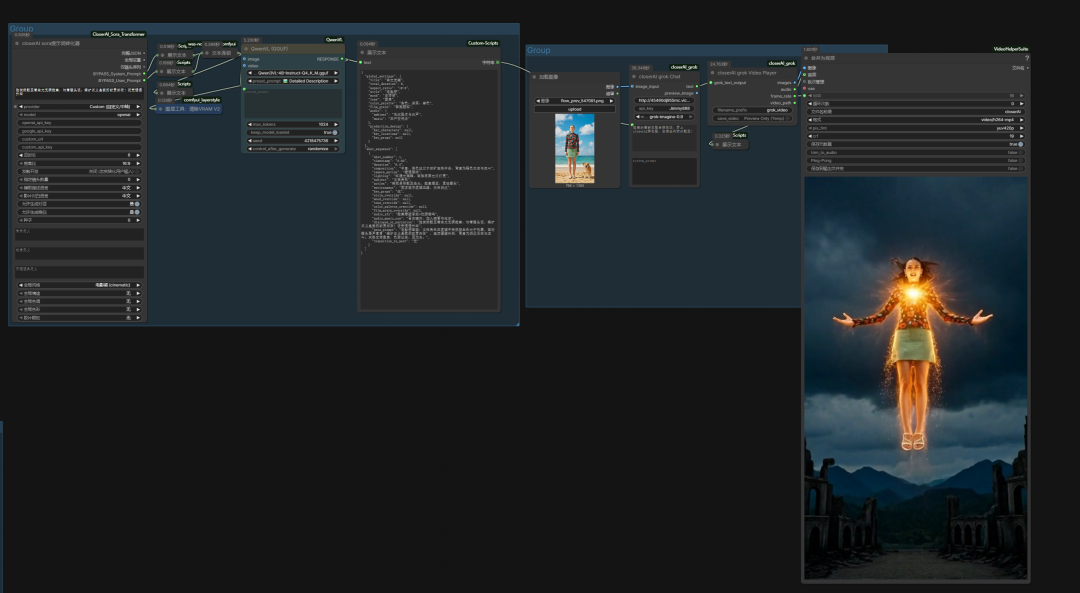Click the beach woman image preview thumbnail

[x=574, y=149]
